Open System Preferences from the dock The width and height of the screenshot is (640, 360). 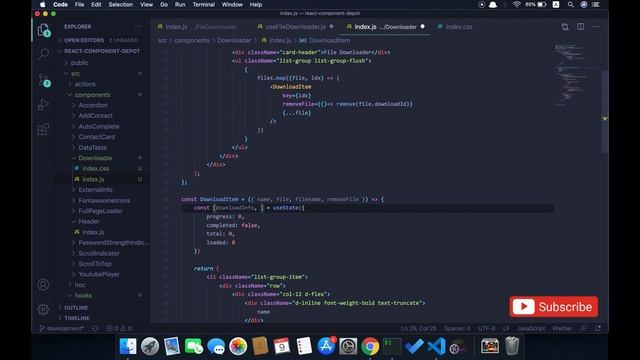click(x=348, y=346)
